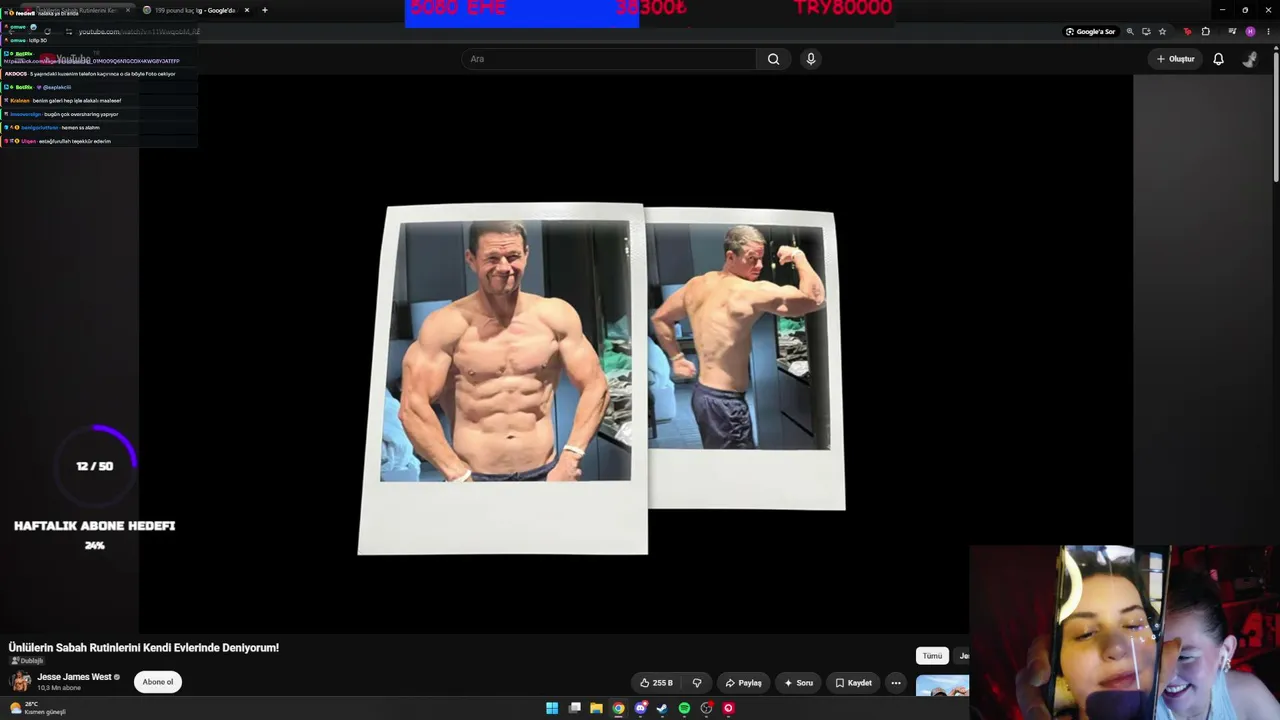Open Chrome media controls icon
The width and height of the screenshot is (1280, 720).
point(1232,32)
